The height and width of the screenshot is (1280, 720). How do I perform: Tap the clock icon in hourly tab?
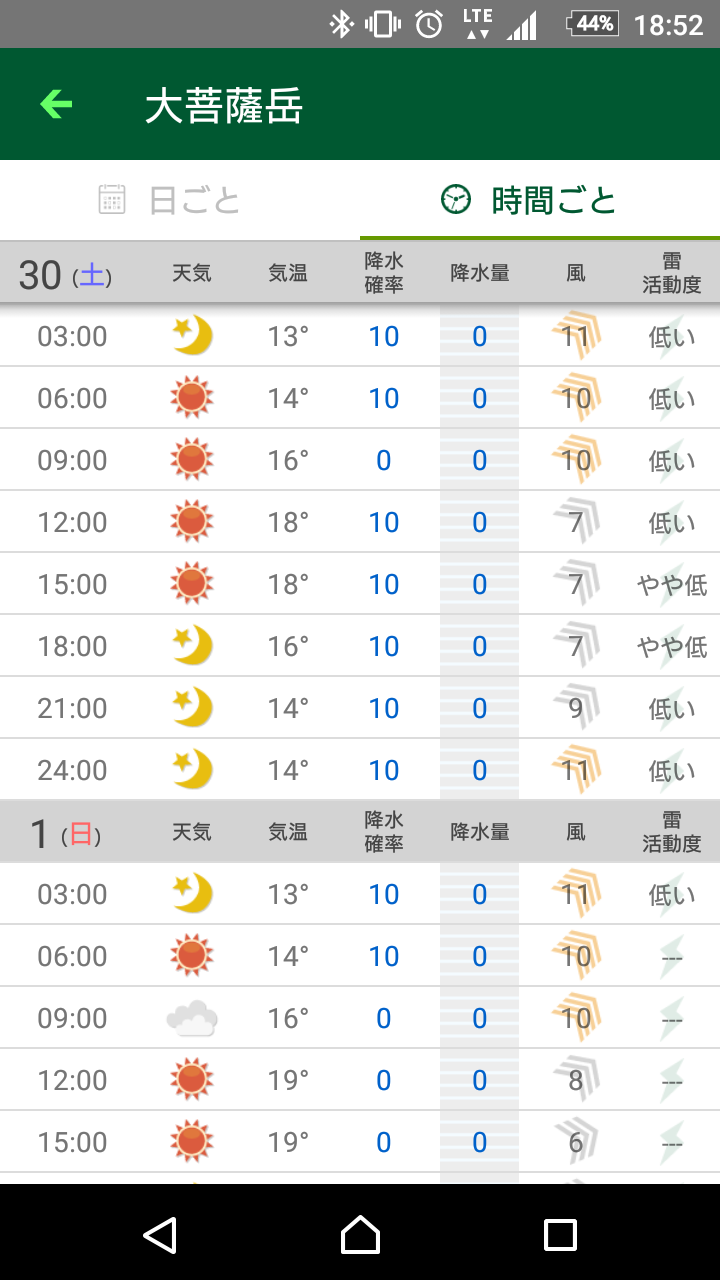455,200
